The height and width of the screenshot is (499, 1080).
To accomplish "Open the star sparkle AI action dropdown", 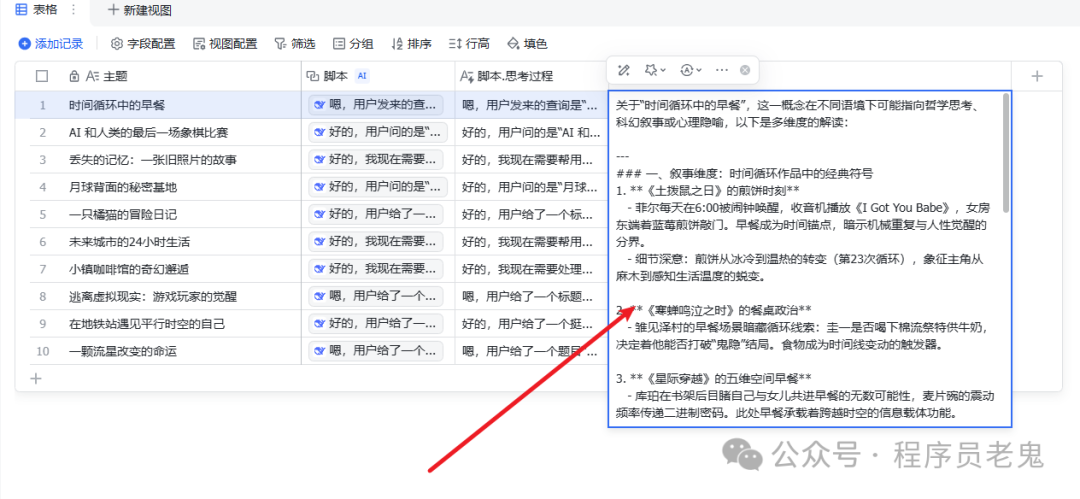I will [x=655, y=70].
